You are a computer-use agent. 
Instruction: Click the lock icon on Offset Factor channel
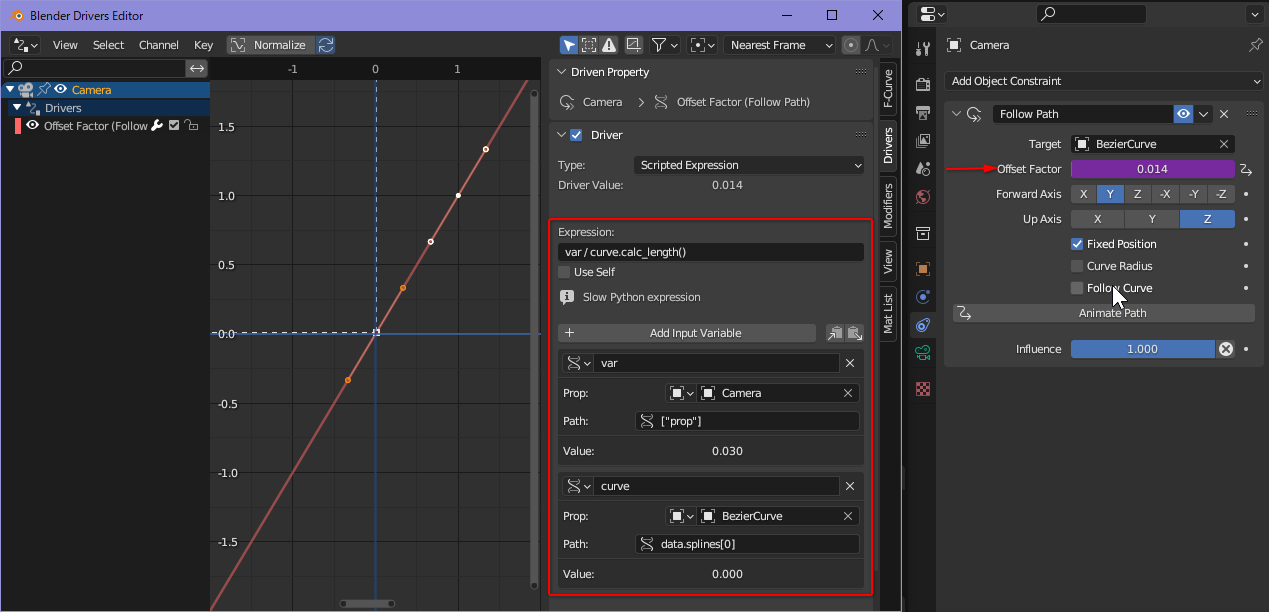click(191, 126)
